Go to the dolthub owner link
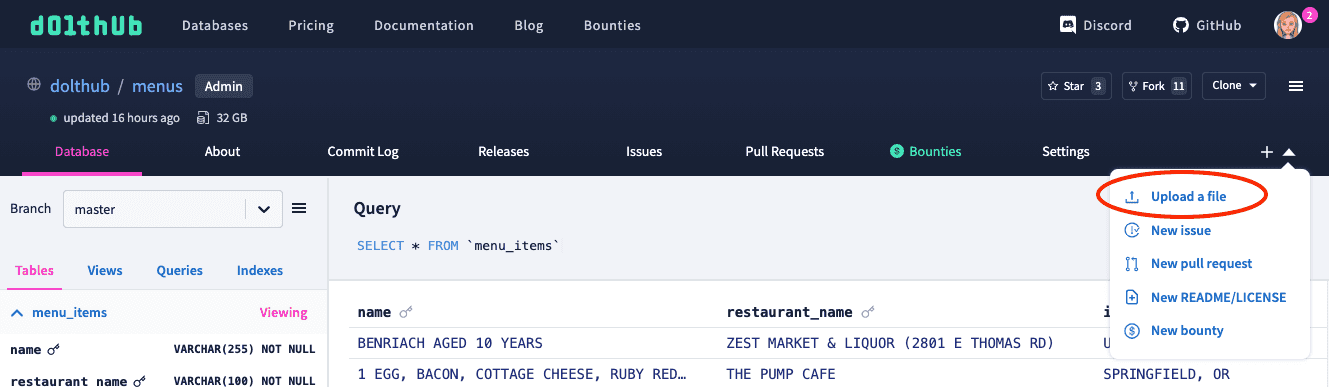Screen dimensions: 1329x387 (x=79, y=86)
